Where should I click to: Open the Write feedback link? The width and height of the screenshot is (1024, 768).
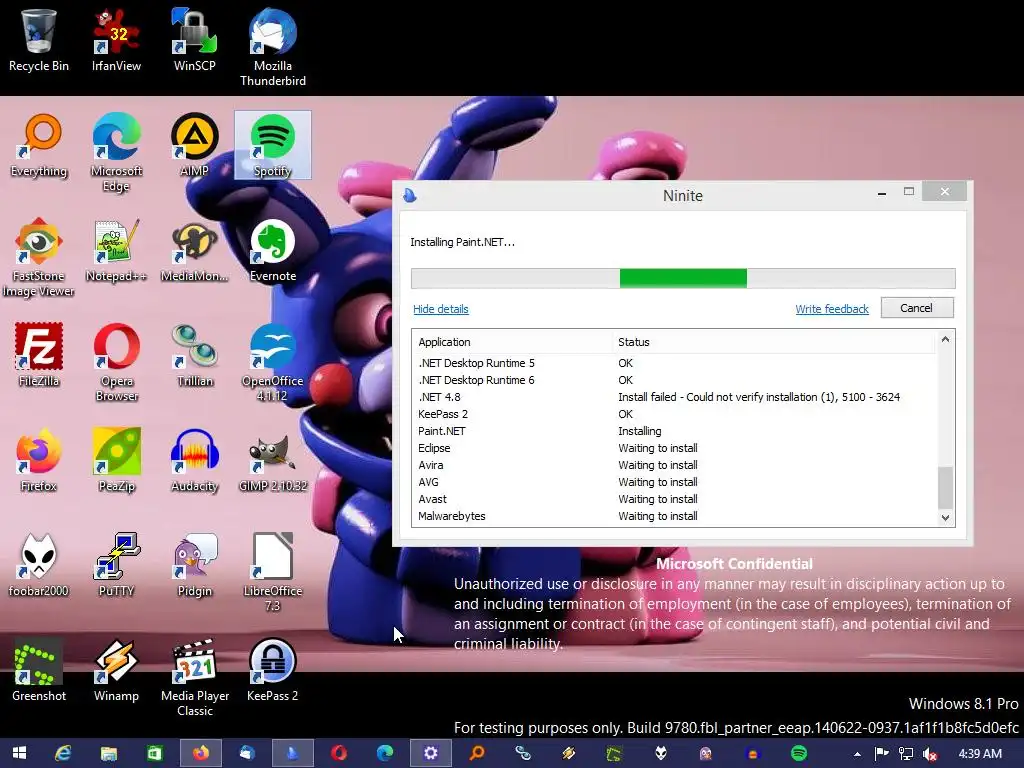832,309
